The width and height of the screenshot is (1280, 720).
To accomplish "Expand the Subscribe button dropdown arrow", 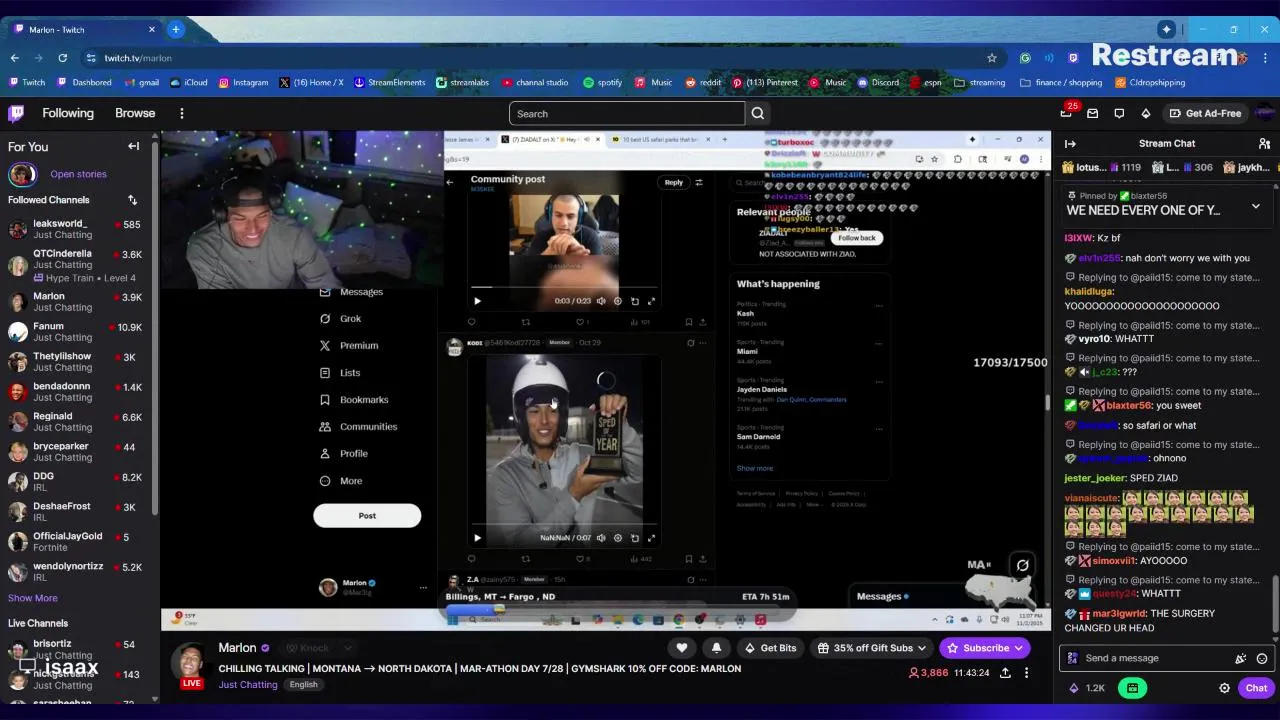I will pyautogui.click(x=1019, y=648).
